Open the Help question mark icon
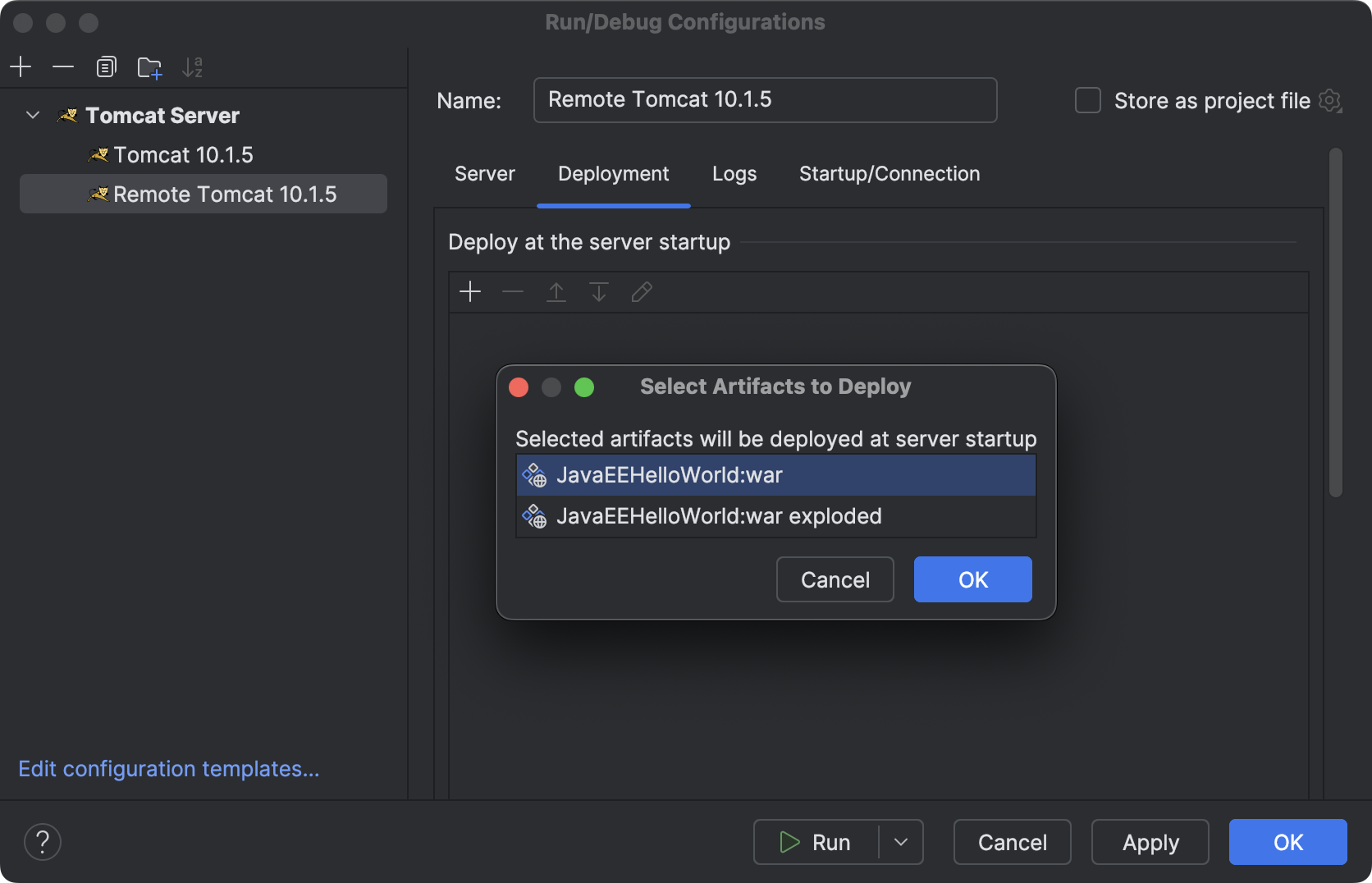 (x=43, y=841)
